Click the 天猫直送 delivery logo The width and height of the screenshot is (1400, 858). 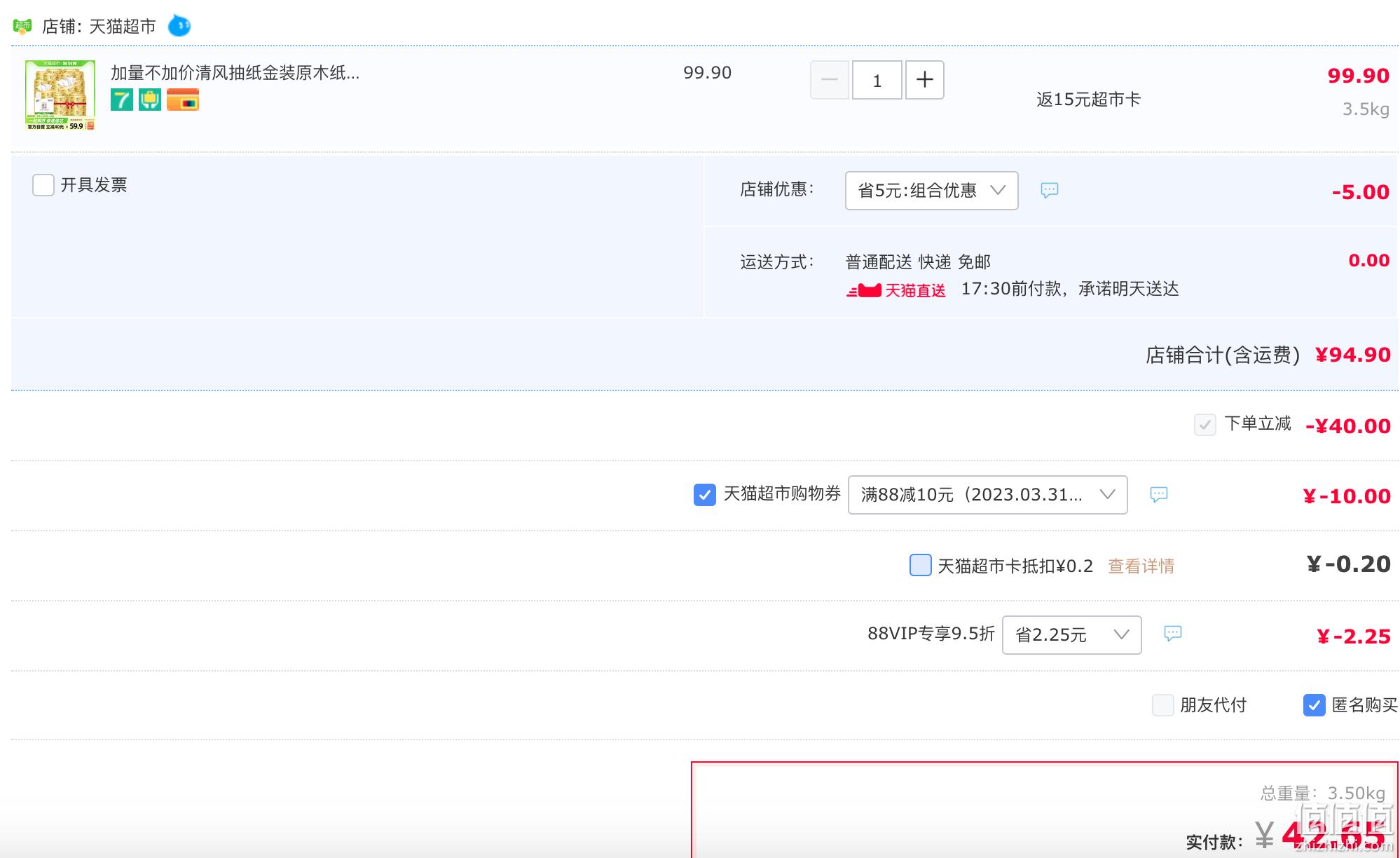[896, 290]
